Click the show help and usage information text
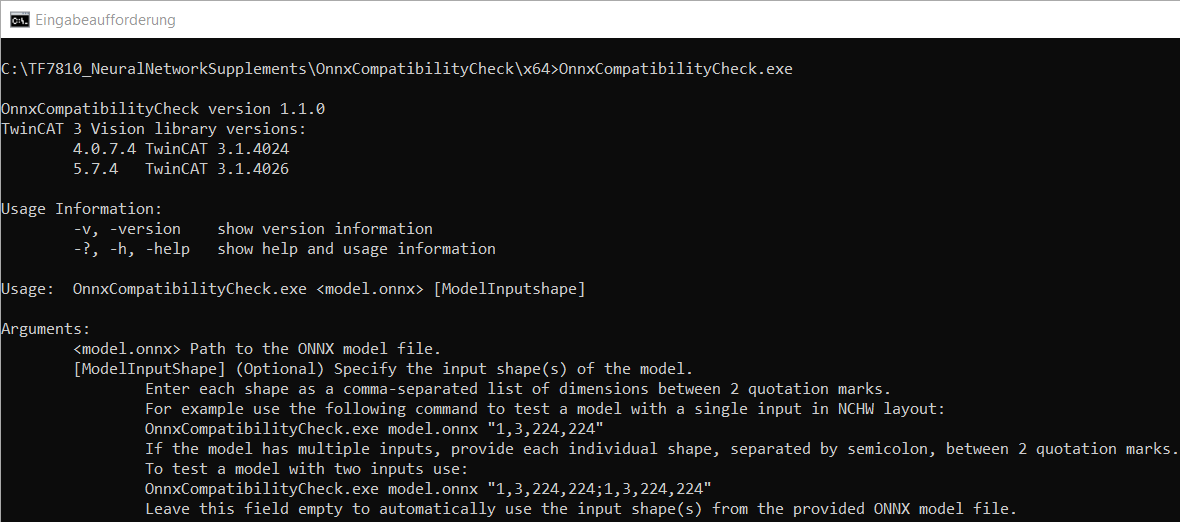 pos(356,249)
